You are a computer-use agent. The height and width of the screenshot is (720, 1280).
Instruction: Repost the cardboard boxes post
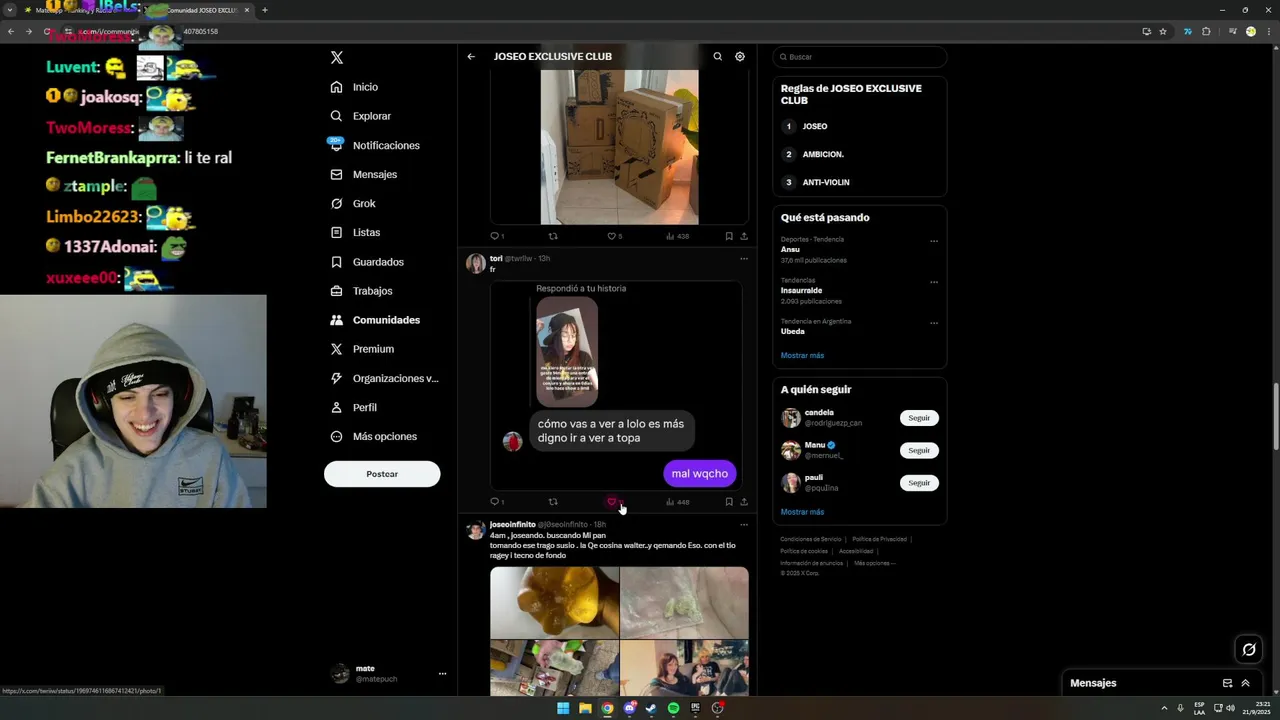pos(553,236)
